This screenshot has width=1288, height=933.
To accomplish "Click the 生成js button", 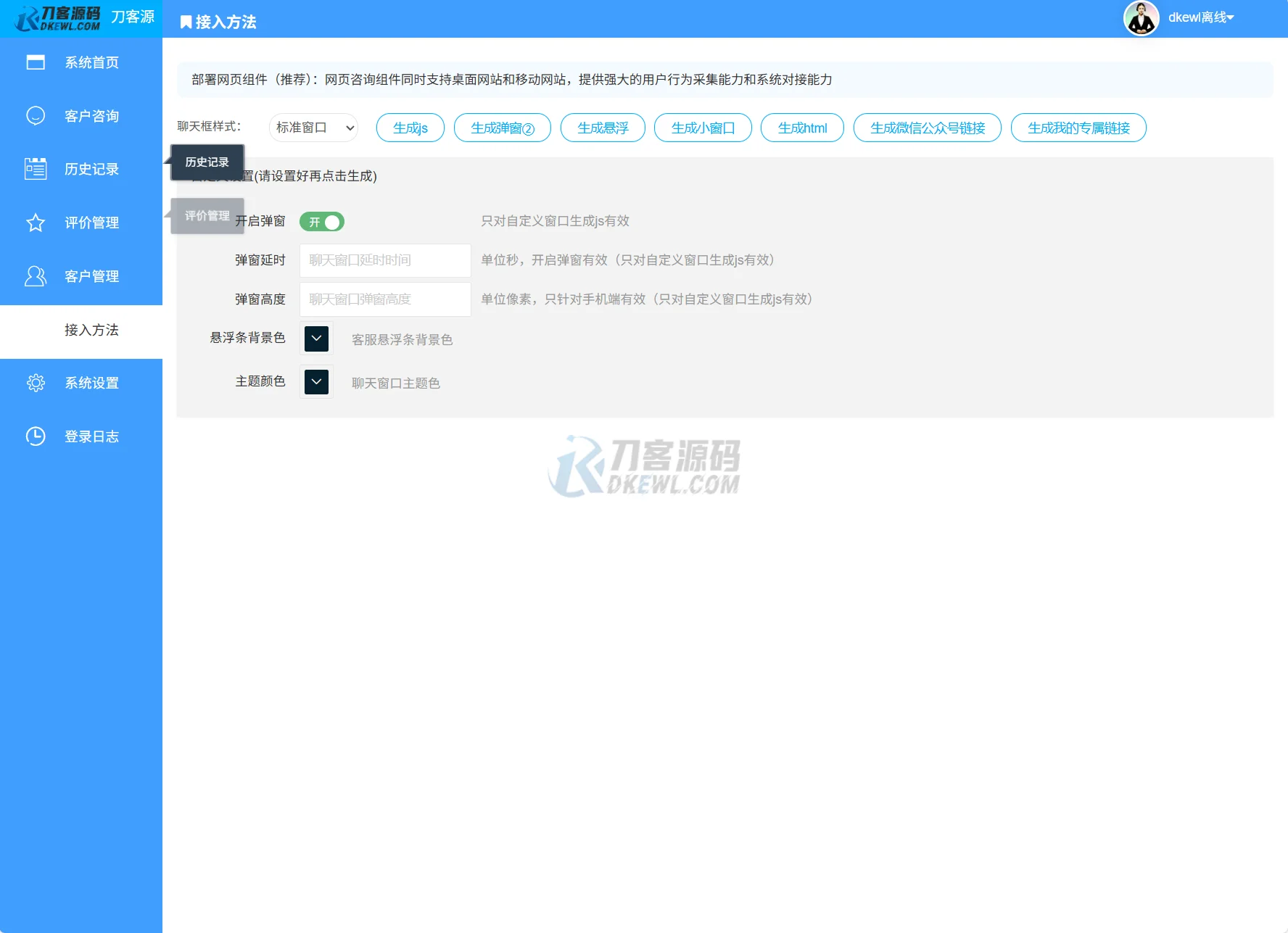I will [410, 128].
